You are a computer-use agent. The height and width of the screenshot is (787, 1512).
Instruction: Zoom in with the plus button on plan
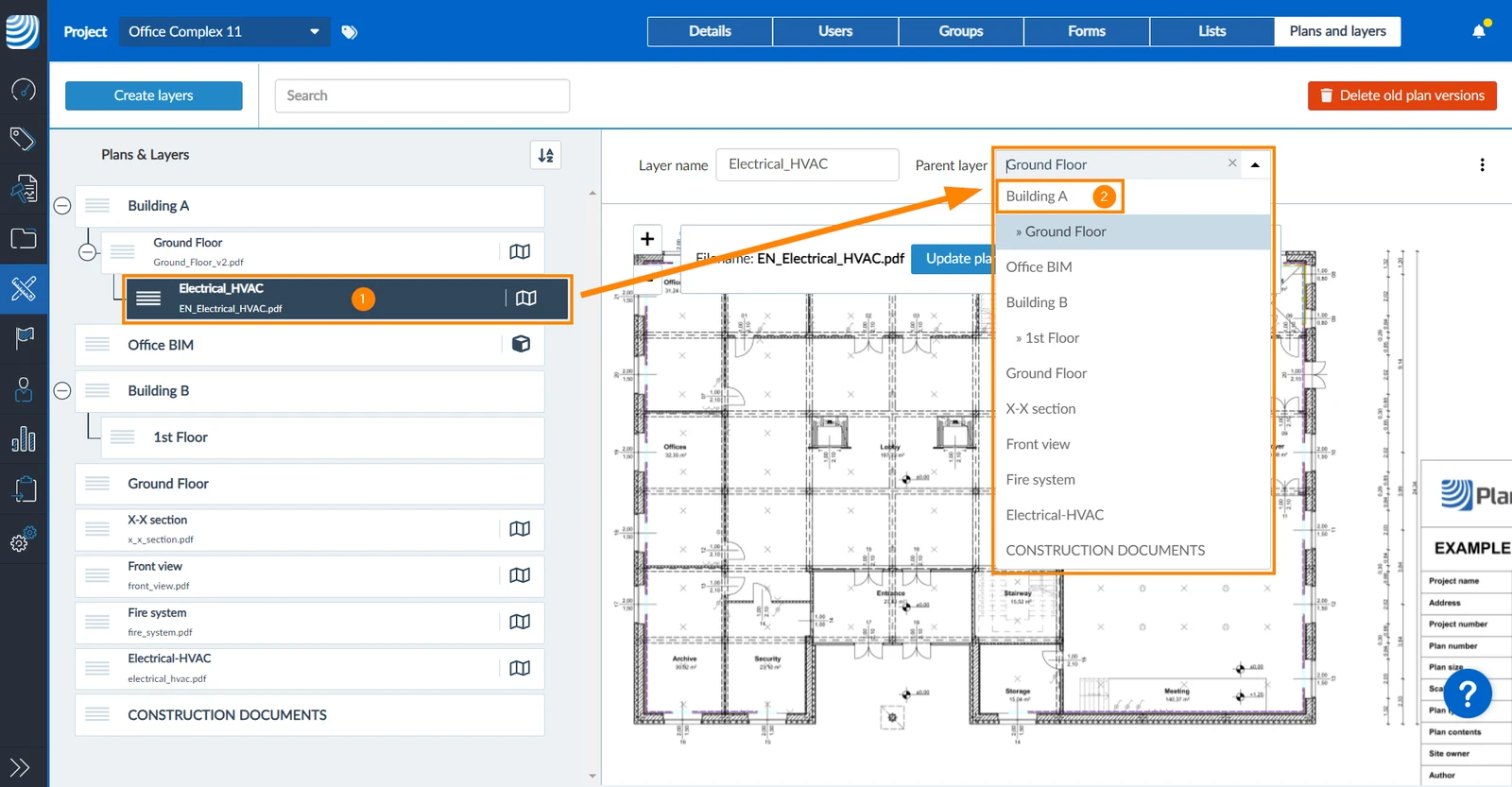(647, 239)
